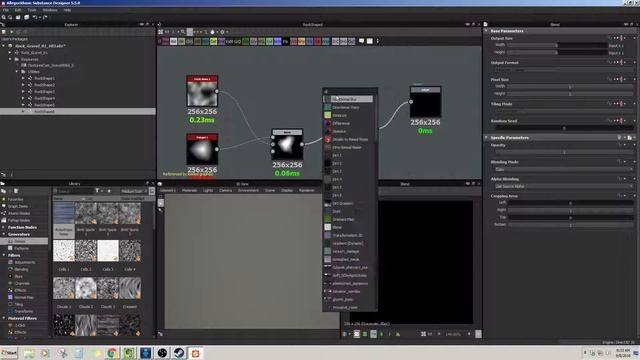Screen dimensions: 640x360
Task: Select Normal Map under Filters
Action: click(x=24, y=298)
